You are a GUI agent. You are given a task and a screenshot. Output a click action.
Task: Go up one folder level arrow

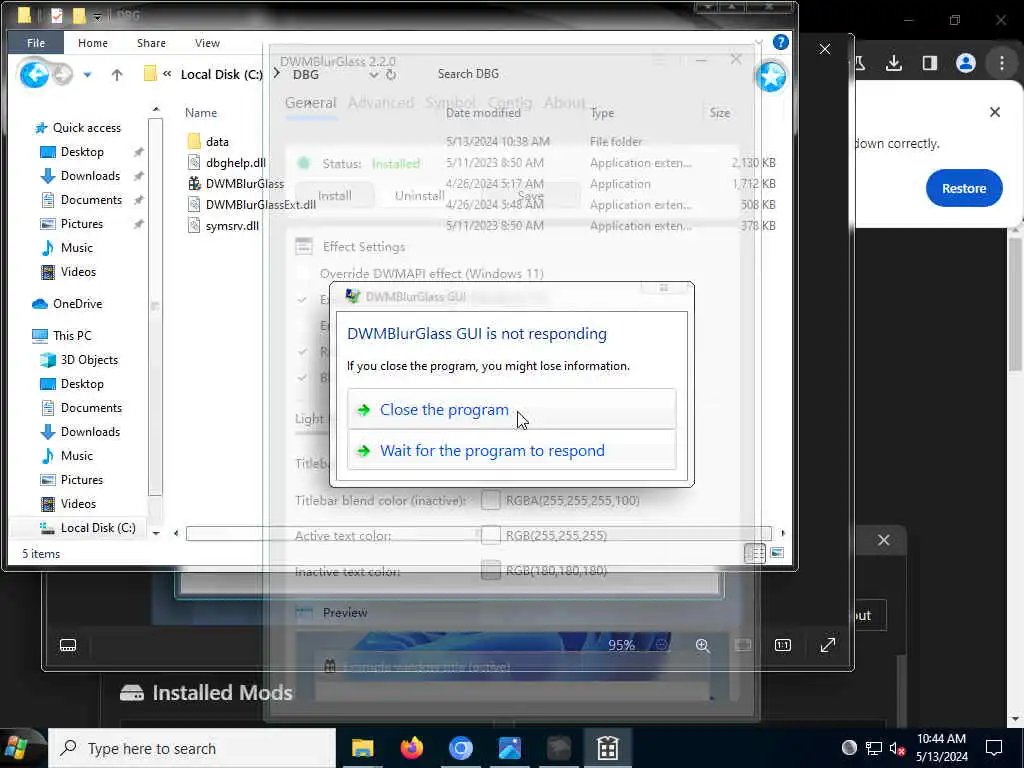click(117, 75)
